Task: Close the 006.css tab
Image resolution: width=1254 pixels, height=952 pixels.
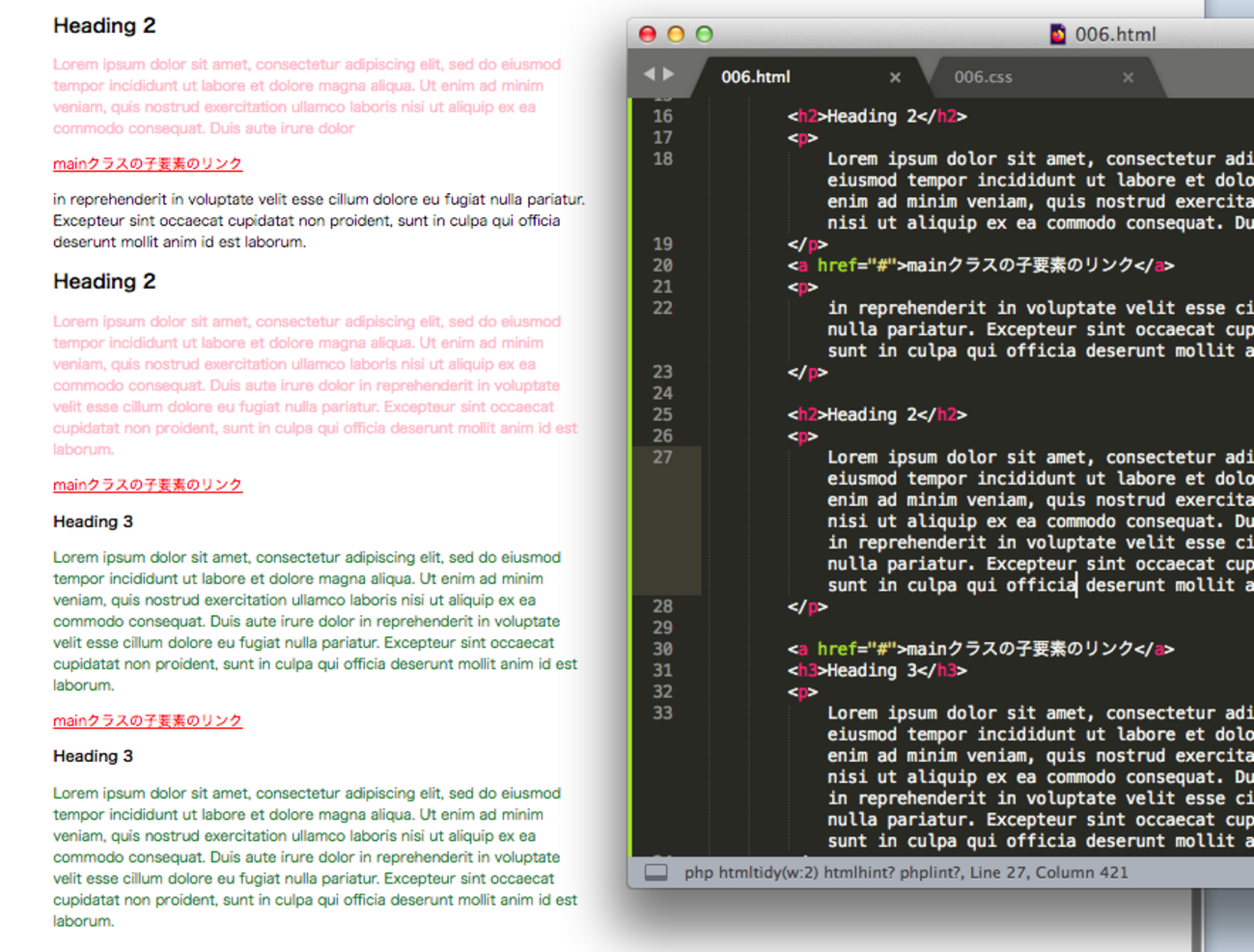Action: coord(1128,77)
